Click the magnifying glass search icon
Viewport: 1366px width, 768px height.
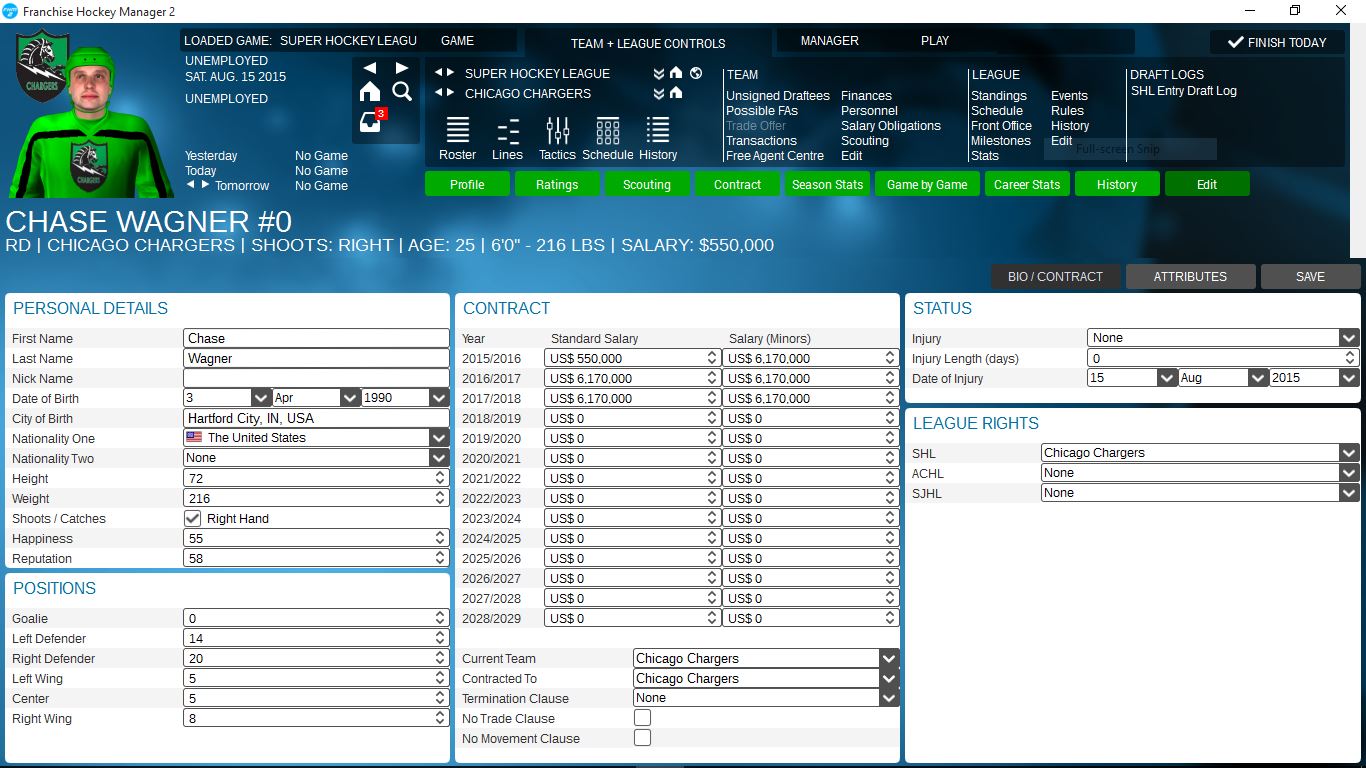(402, 92)
